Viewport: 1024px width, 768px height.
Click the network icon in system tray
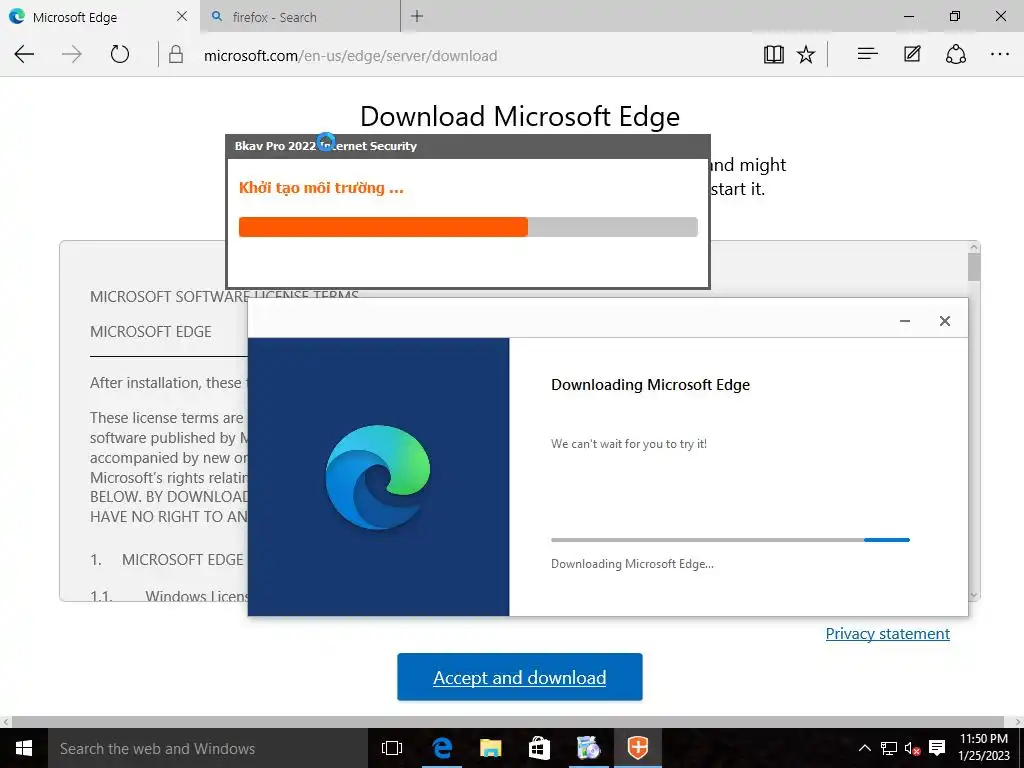(889, 748)
